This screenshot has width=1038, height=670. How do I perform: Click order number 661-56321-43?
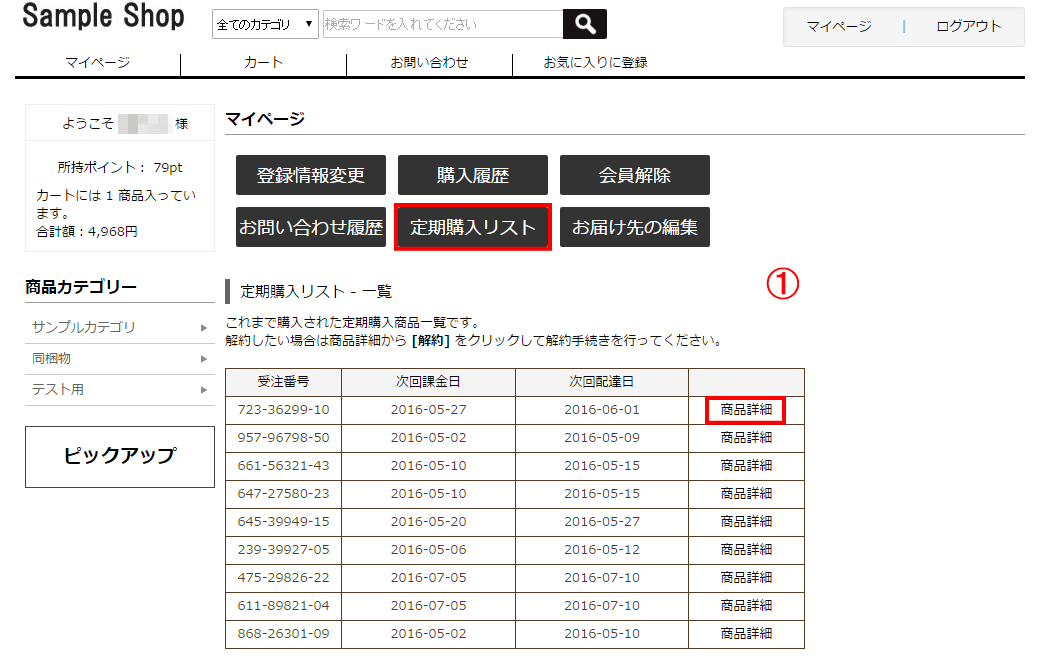283,465
